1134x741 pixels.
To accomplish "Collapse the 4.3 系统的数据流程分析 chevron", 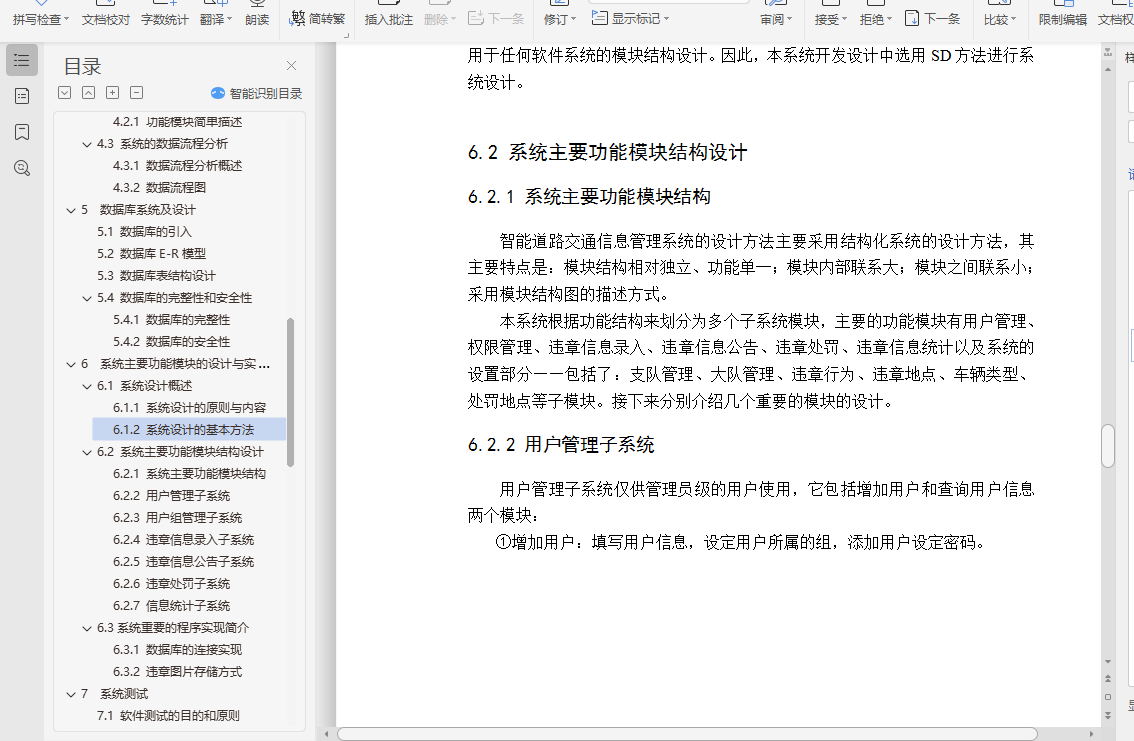I will pyautogui.click(x=87, y=145).
